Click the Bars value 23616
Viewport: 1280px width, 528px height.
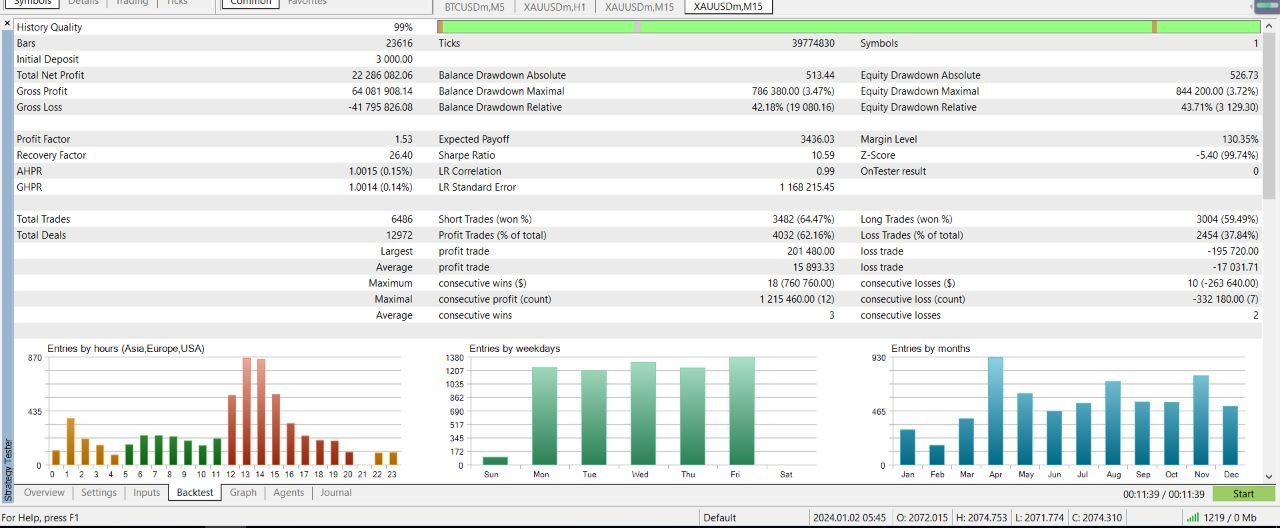[x=399, y=43]
